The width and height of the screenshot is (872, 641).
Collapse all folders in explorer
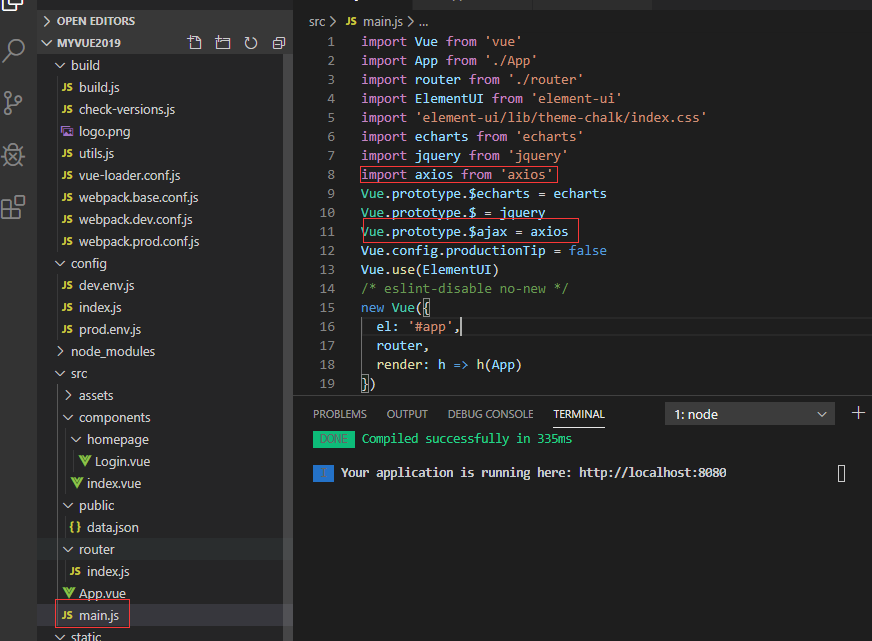(279, 43)
